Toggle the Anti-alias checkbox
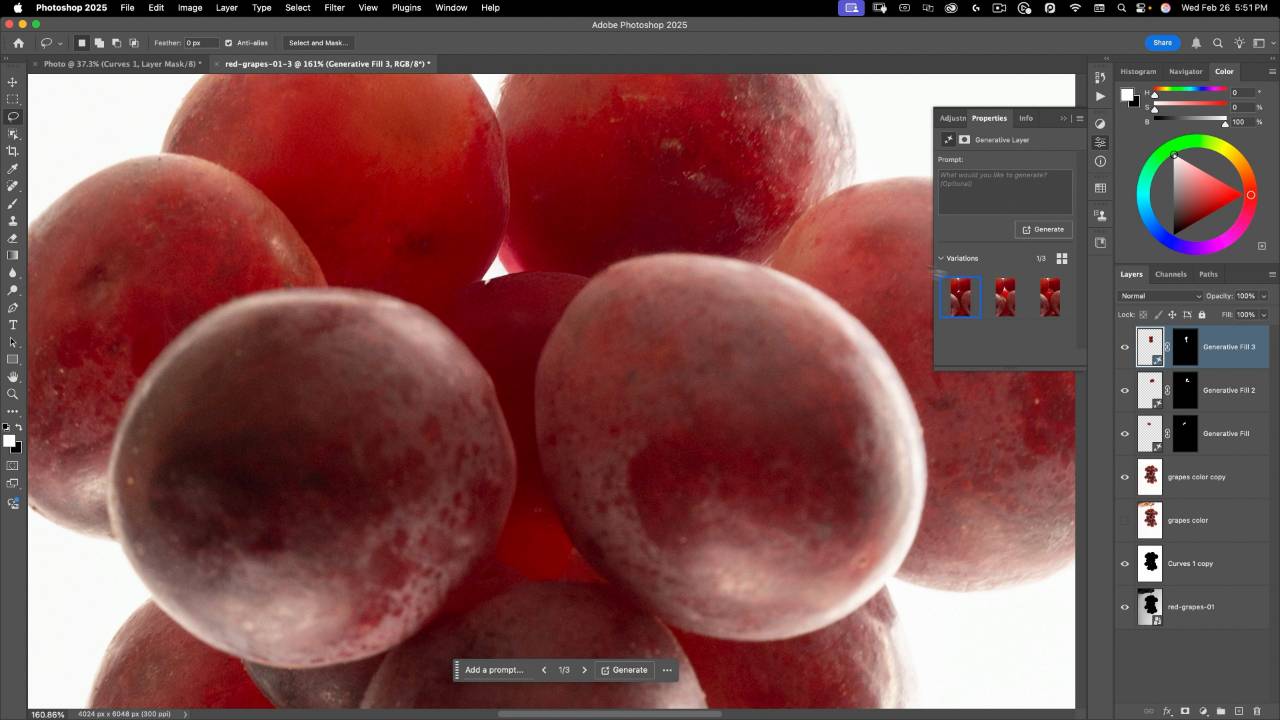 [229, 43]
